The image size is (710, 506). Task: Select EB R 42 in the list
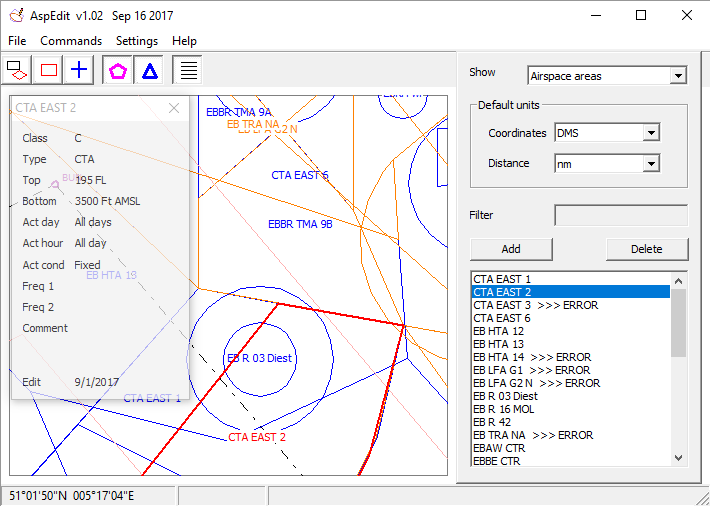coord(571,422)
